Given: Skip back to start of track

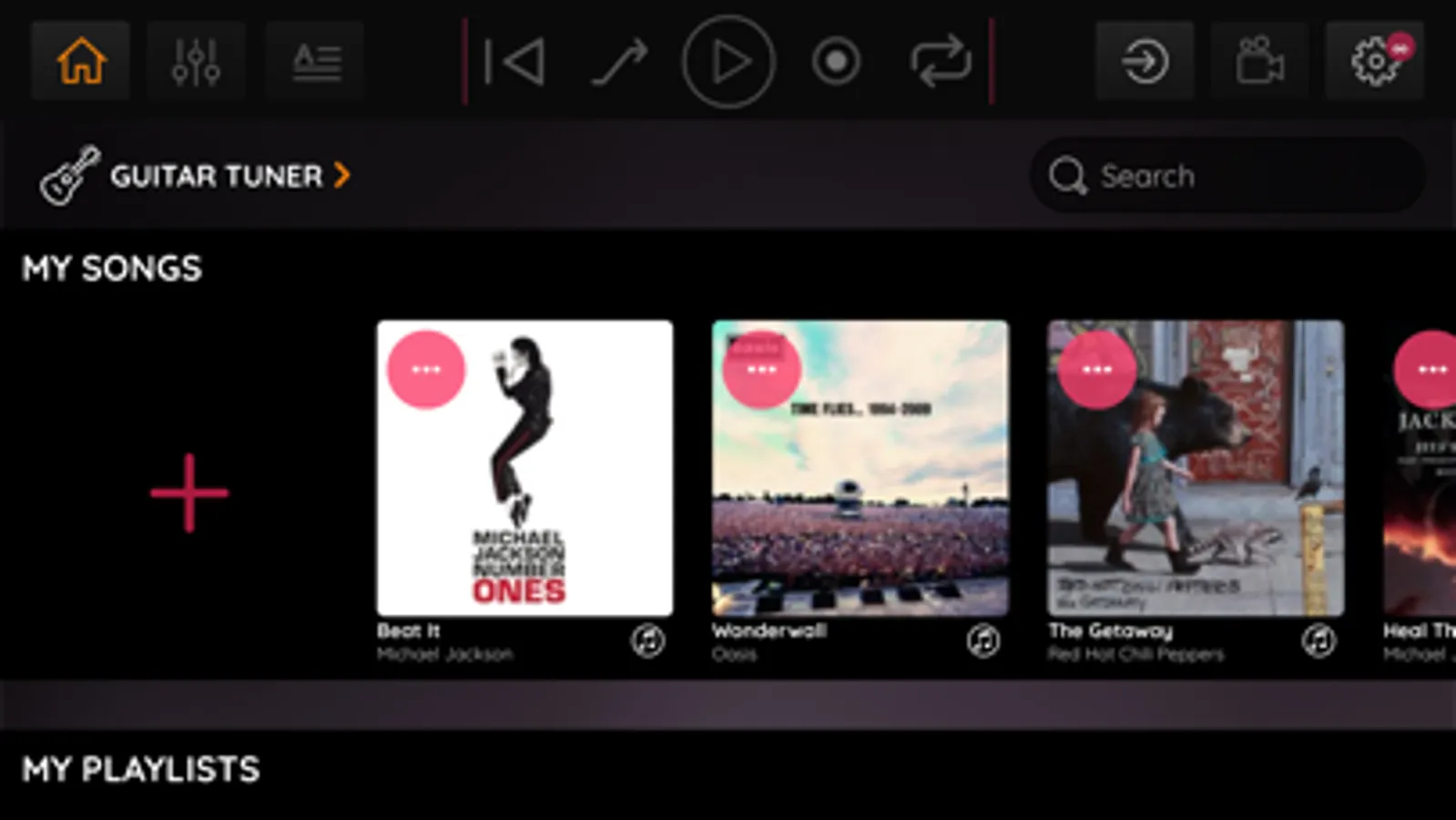Looking at the screenshot, I should (x=514, y=62).
